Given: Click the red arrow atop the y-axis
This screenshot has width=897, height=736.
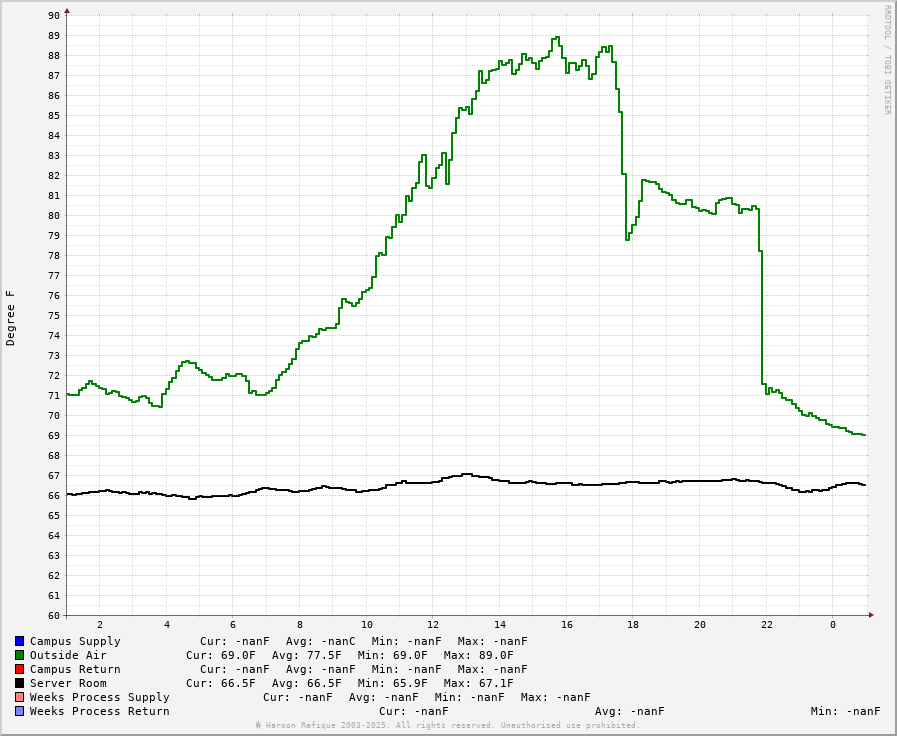Looking at the screenshot, I should [x=67, y=11].
